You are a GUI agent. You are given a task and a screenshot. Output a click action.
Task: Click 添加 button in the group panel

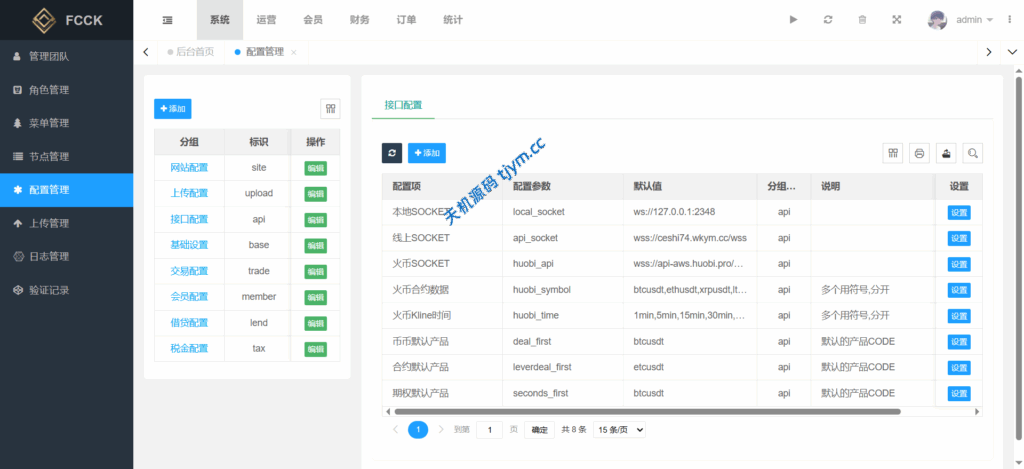172,108
